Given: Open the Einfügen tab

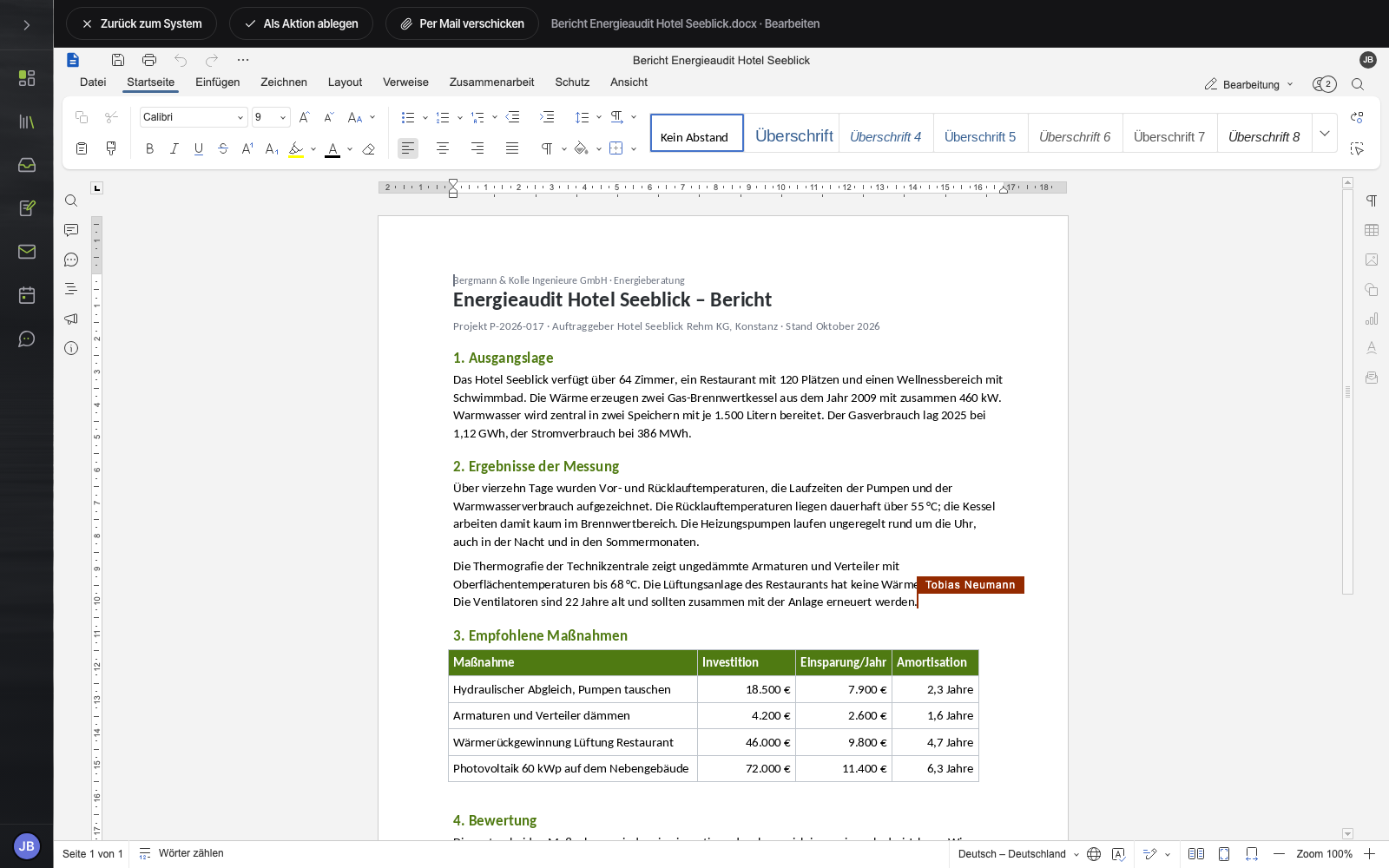Looking at the screenshot, I should [218, 82].
